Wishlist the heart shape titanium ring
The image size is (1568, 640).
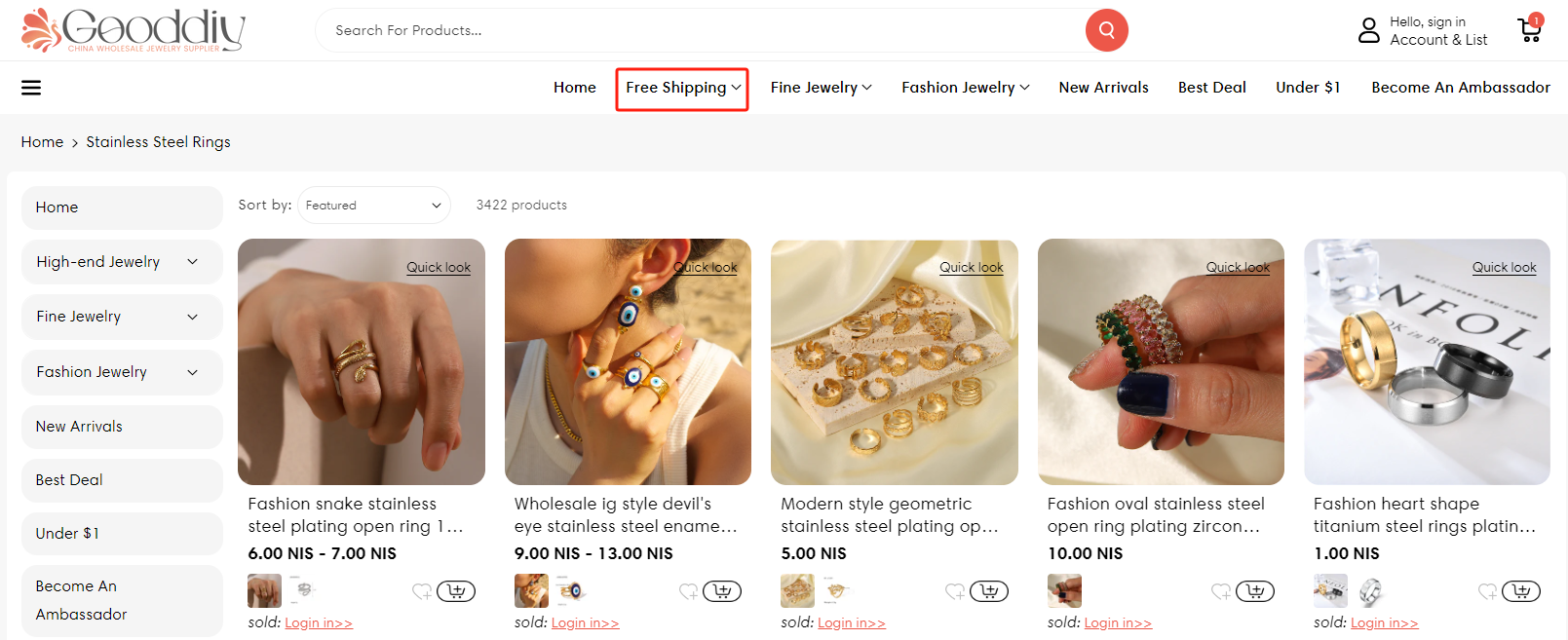(1487, 591)
